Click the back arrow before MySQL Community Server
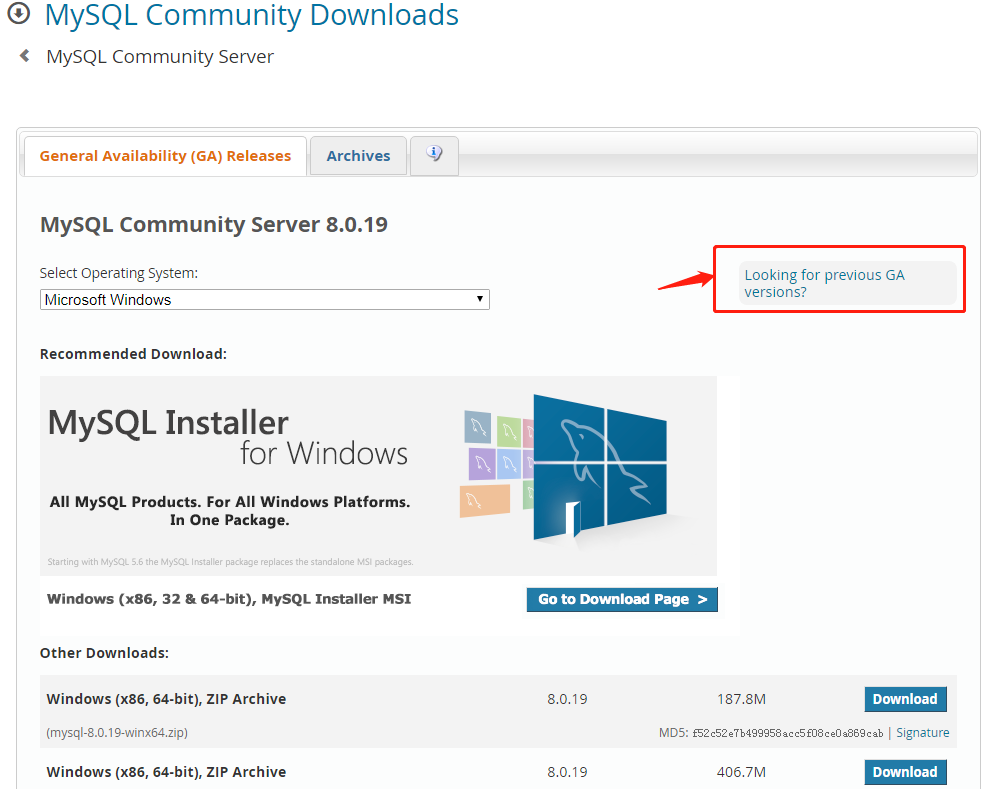988x789 pixels. click(x=25, y=56)
